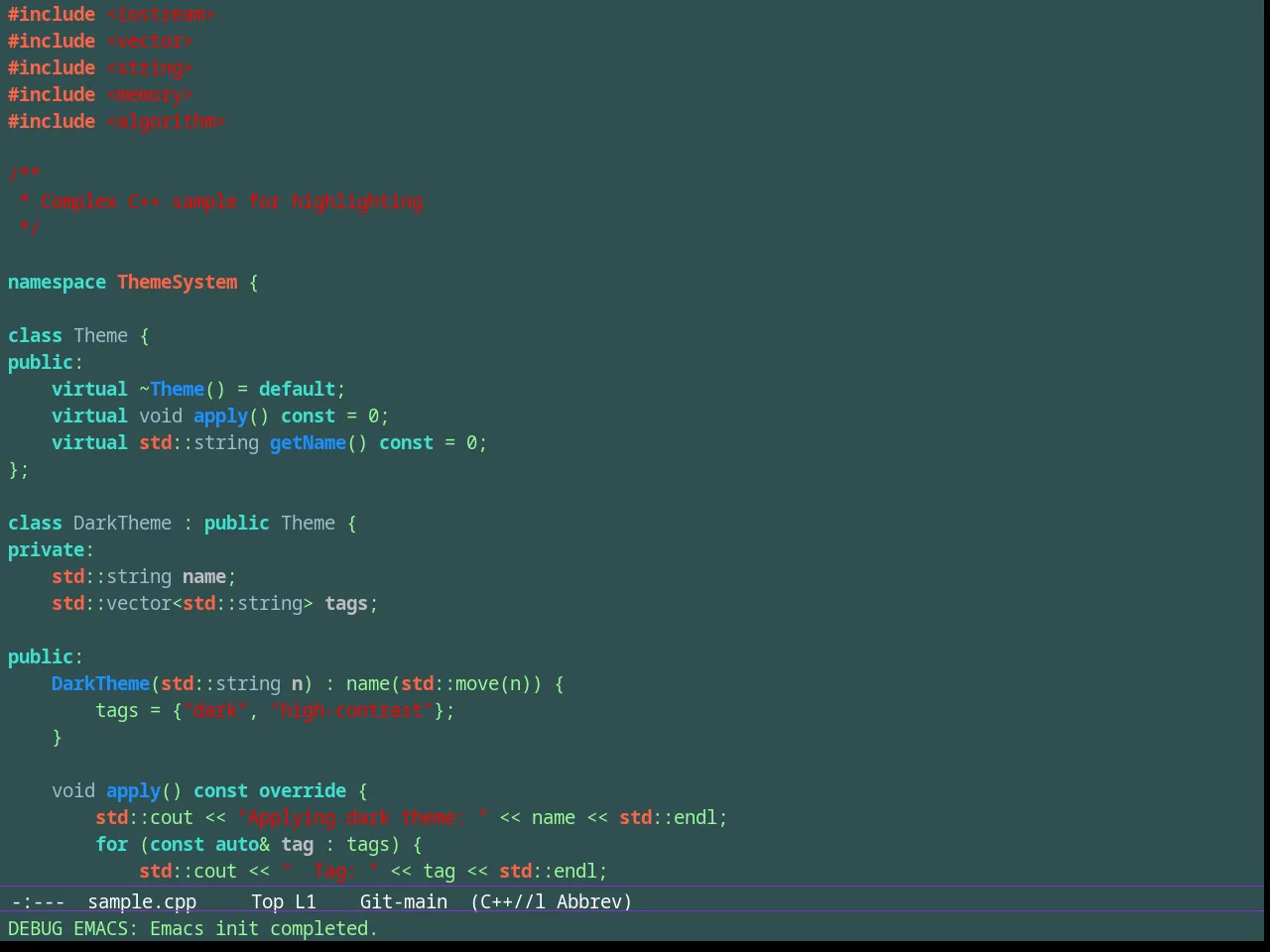Click the ~Theme destructor name
The height and width of the screenshot is (952, 1270).
(x=172, y=389)
